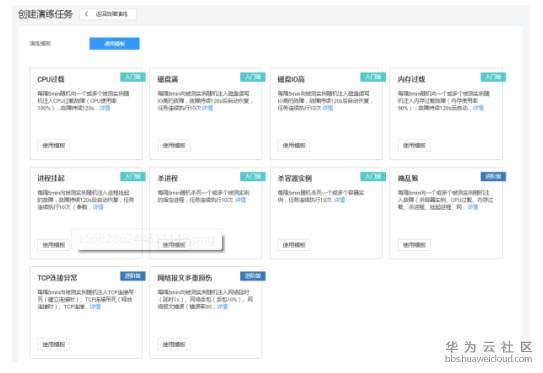Use the template on 杀容器实例 card
Image resolution: width=543 pixels, height=373 pixels.
(294, 245)
